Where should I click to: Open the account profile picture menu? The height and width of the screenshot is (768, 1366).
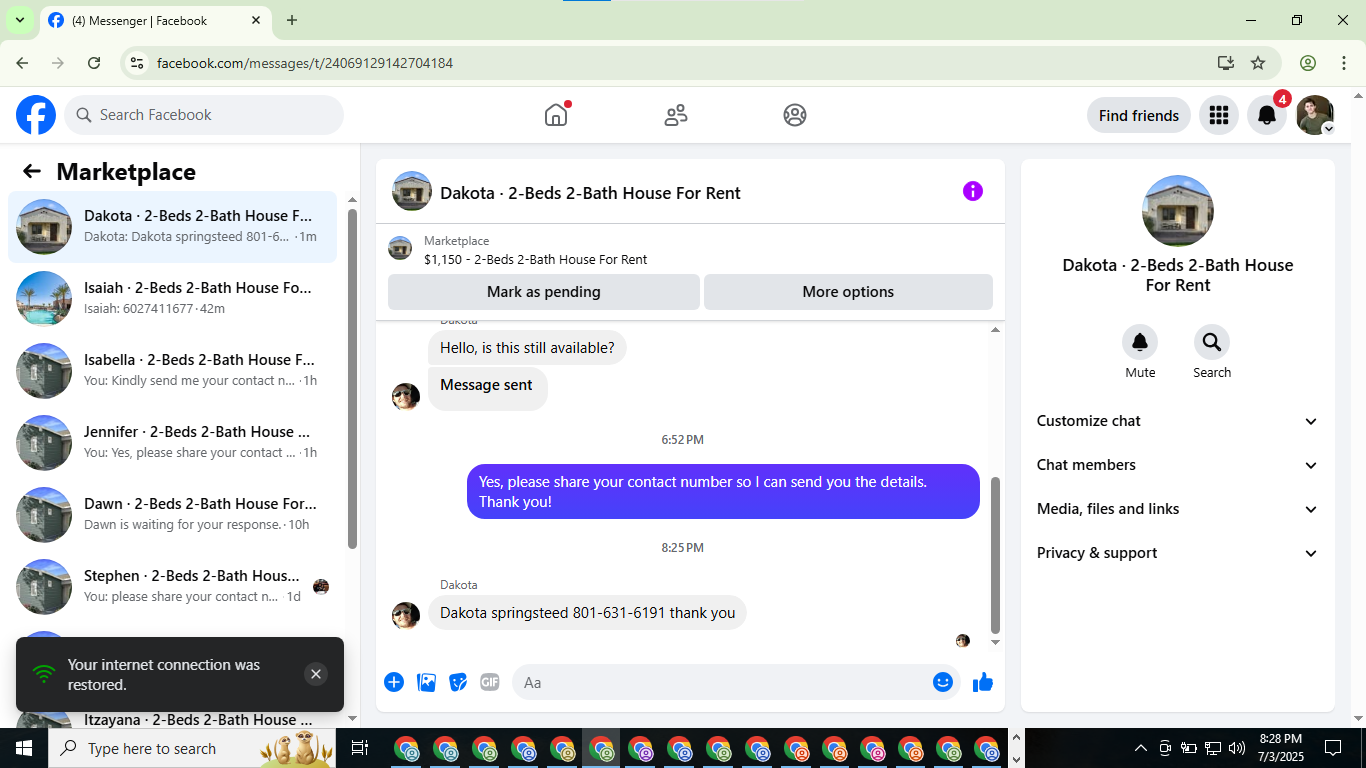pos(1315,115)
